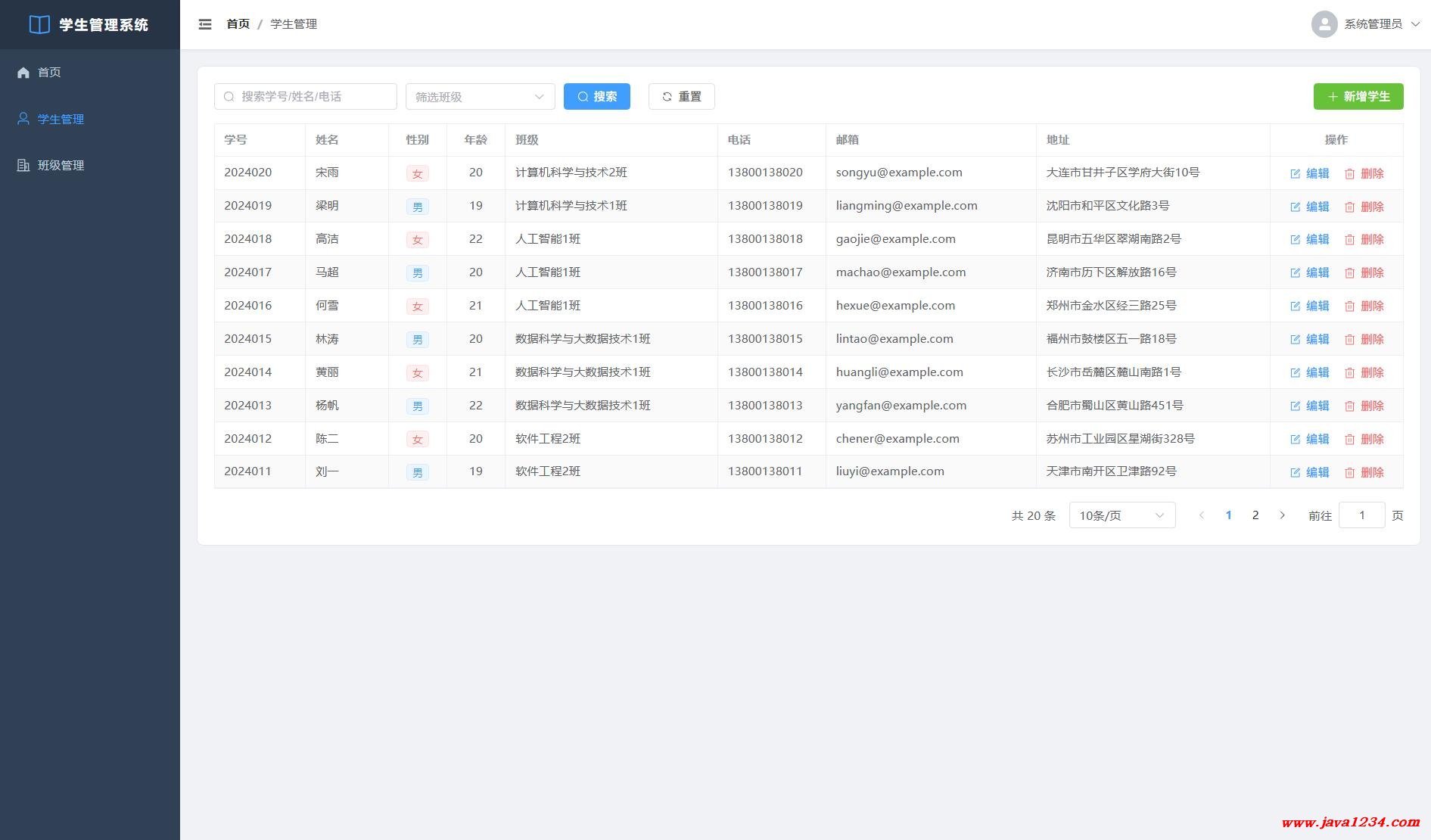The height and width of the screenshot is (840, 1431).
Task: Collapse the sidebar with the hamburger icon
Action: [x=205, y=24]
